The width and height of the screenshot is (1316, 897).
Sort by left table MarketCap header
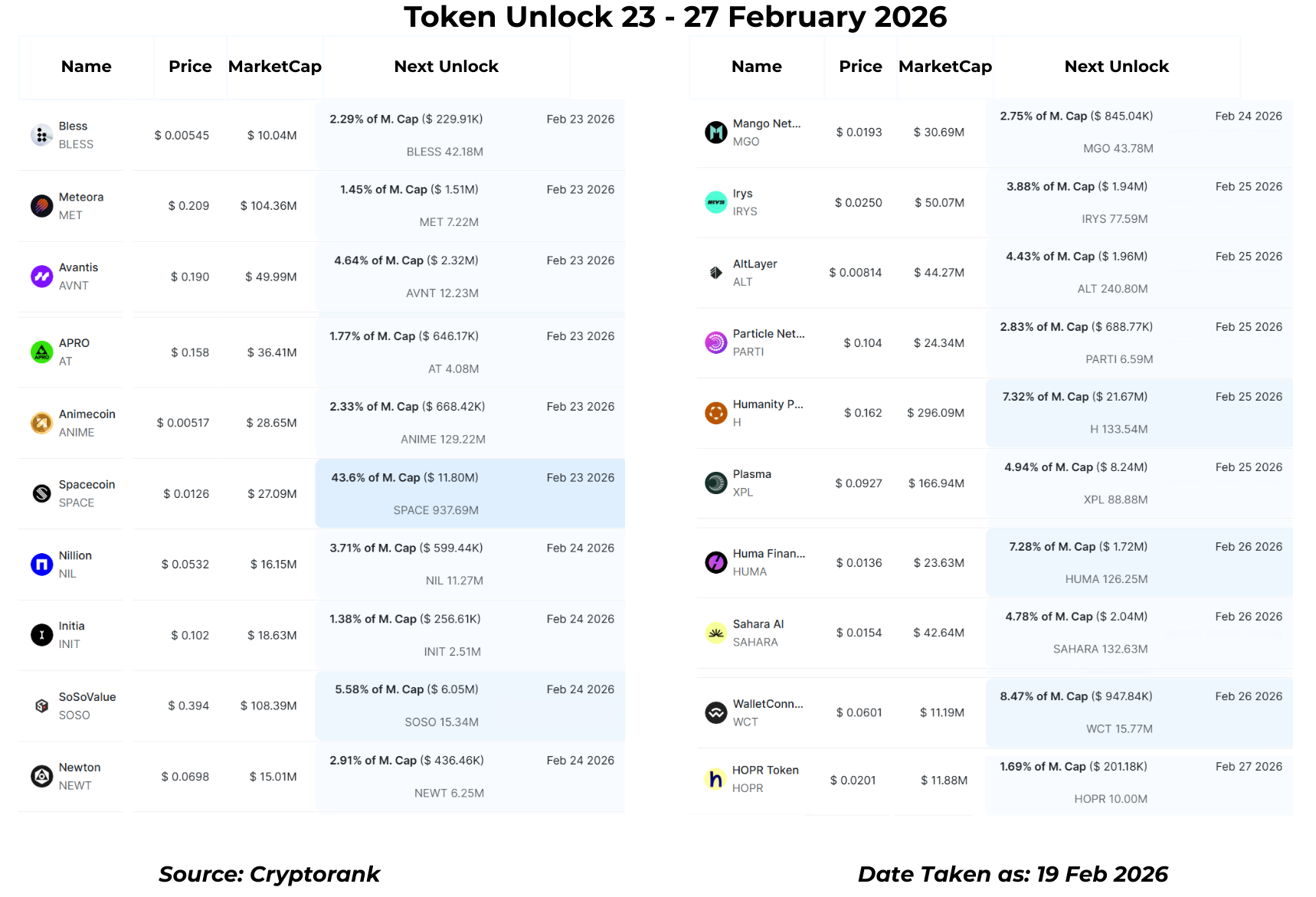[274, 67]
